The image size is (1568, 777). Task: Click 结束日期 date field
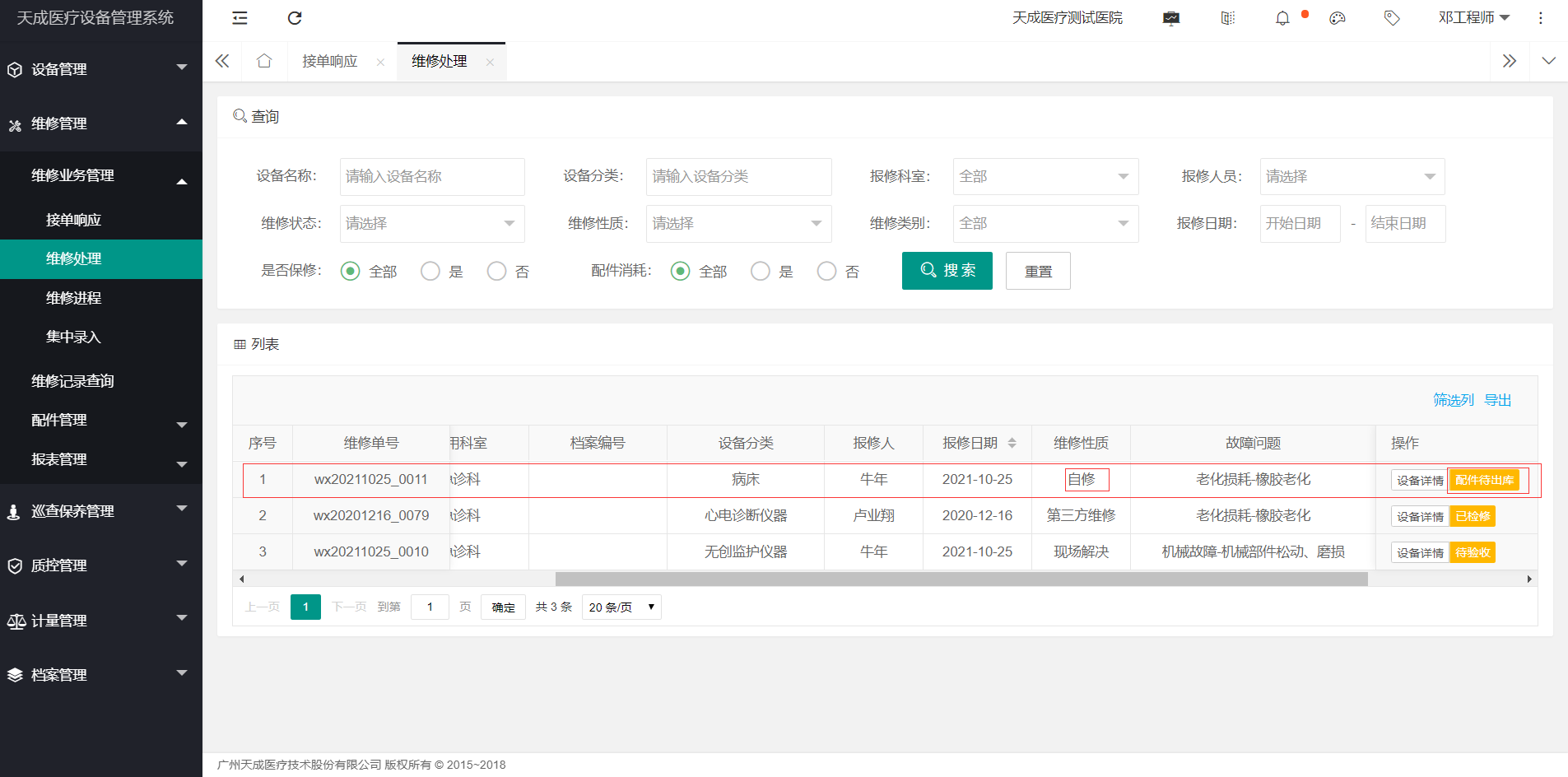tap(1405, 223)
